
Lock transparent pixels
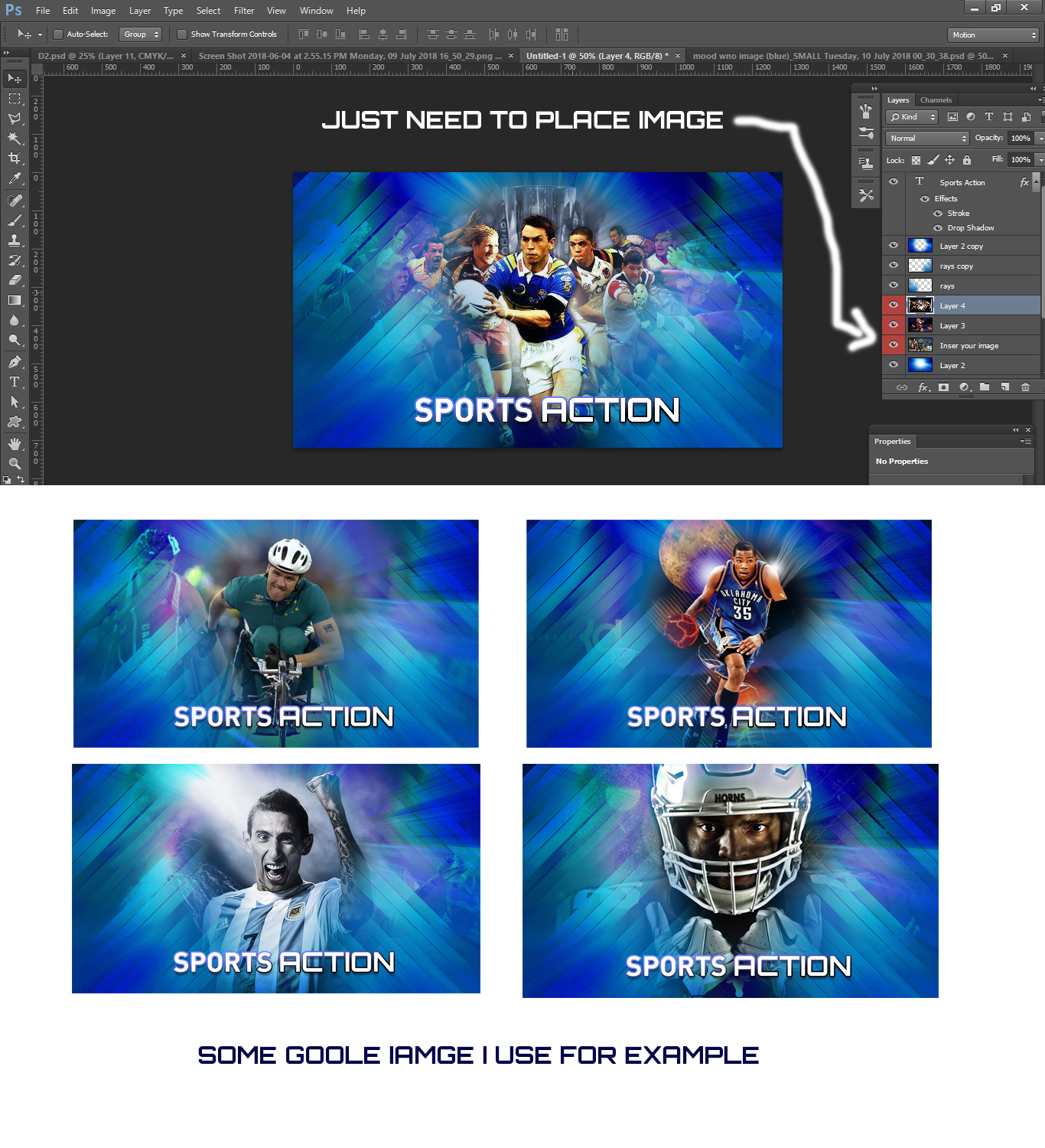click(x=916, y=160)
